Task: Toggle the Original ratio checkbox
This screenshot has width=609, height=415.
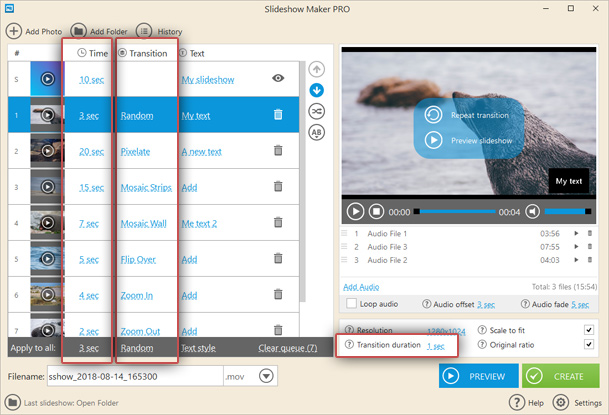Action: 589,344
